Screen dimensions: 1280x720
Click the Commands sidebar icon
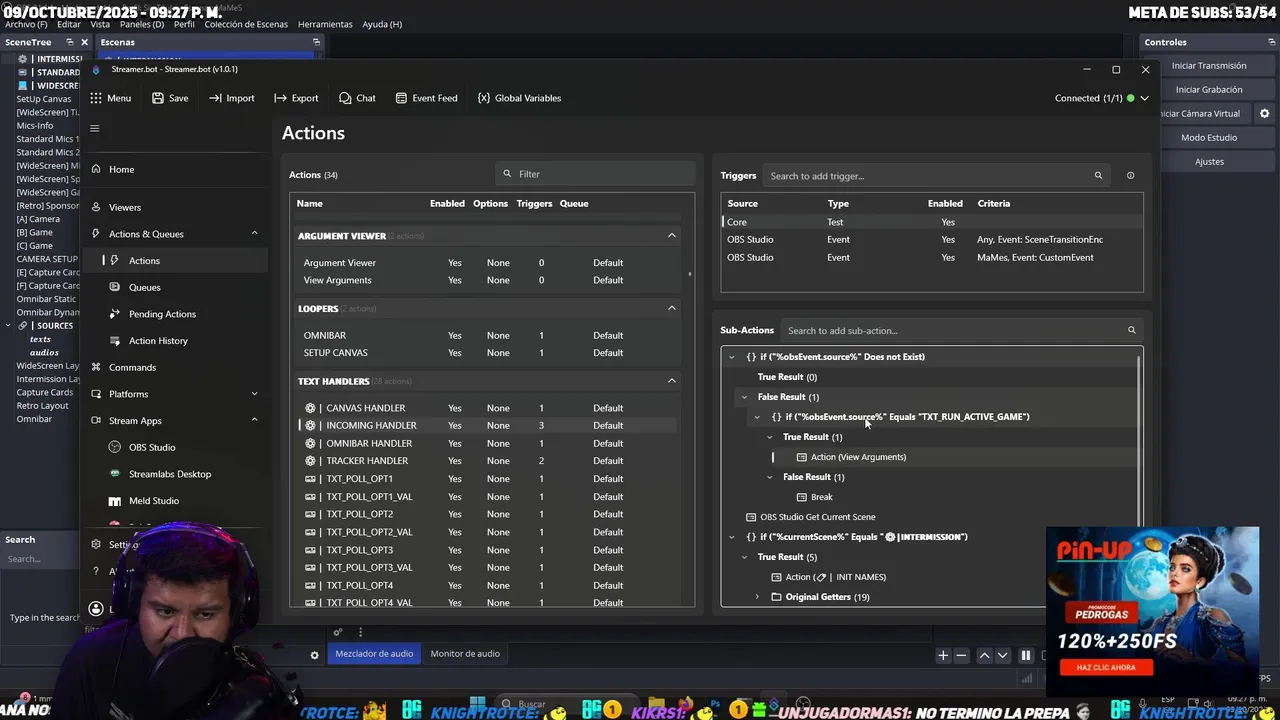click(96, 367)
